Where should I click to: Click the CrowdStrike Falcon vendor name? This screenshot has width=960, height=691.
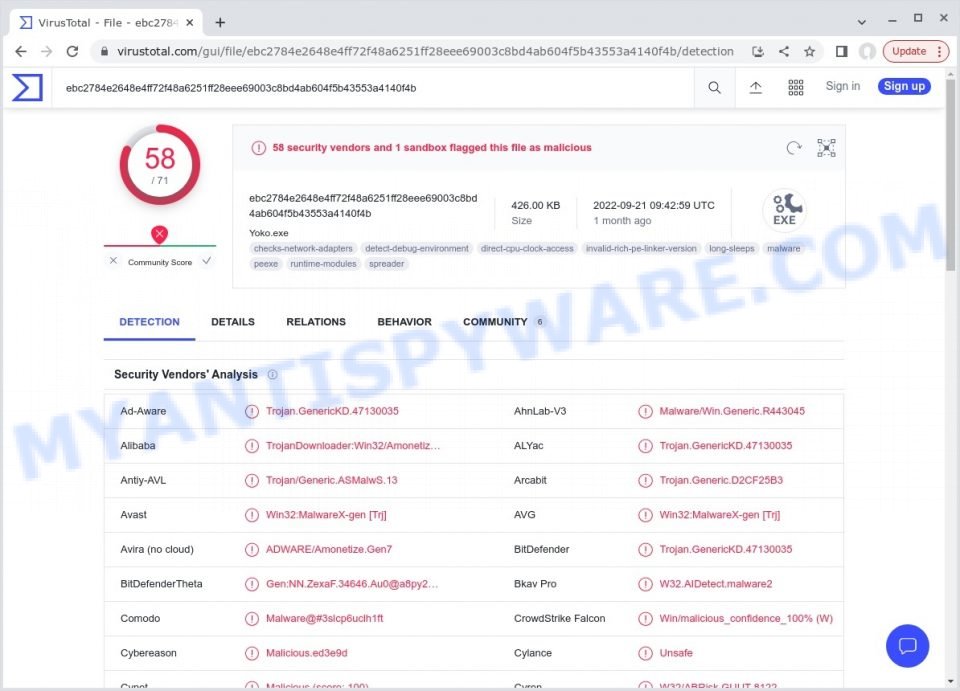pyautogui.click(x=559, y=619)
